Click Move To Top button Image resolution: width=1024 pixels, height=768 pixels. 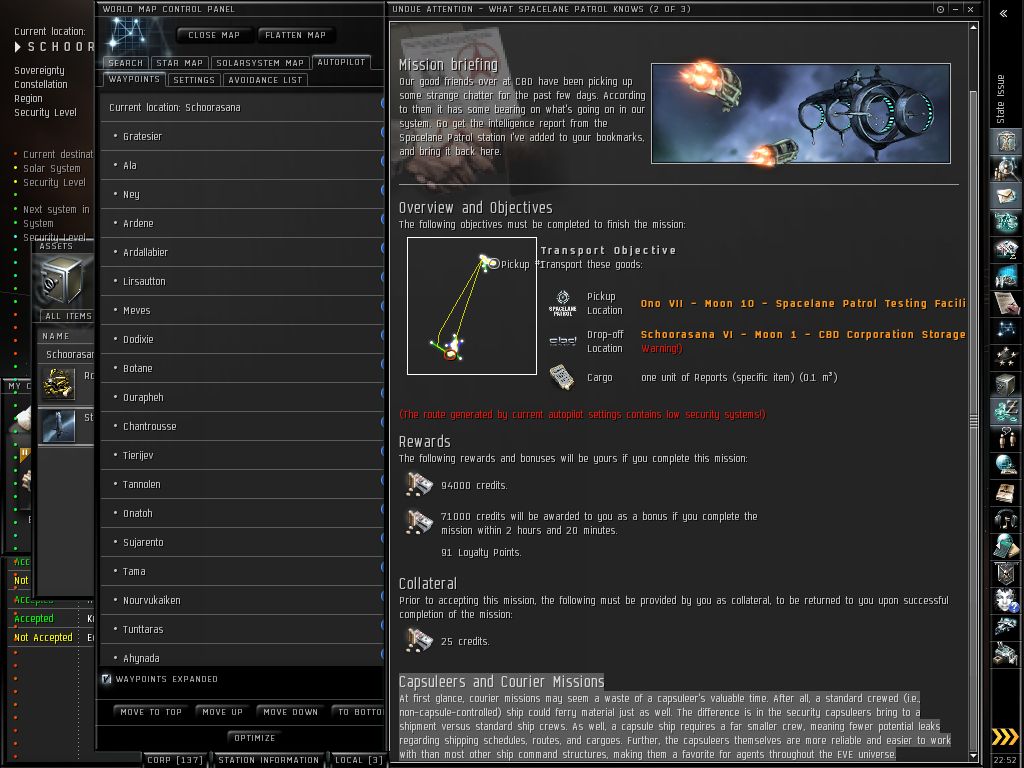[x=151, y=712]
